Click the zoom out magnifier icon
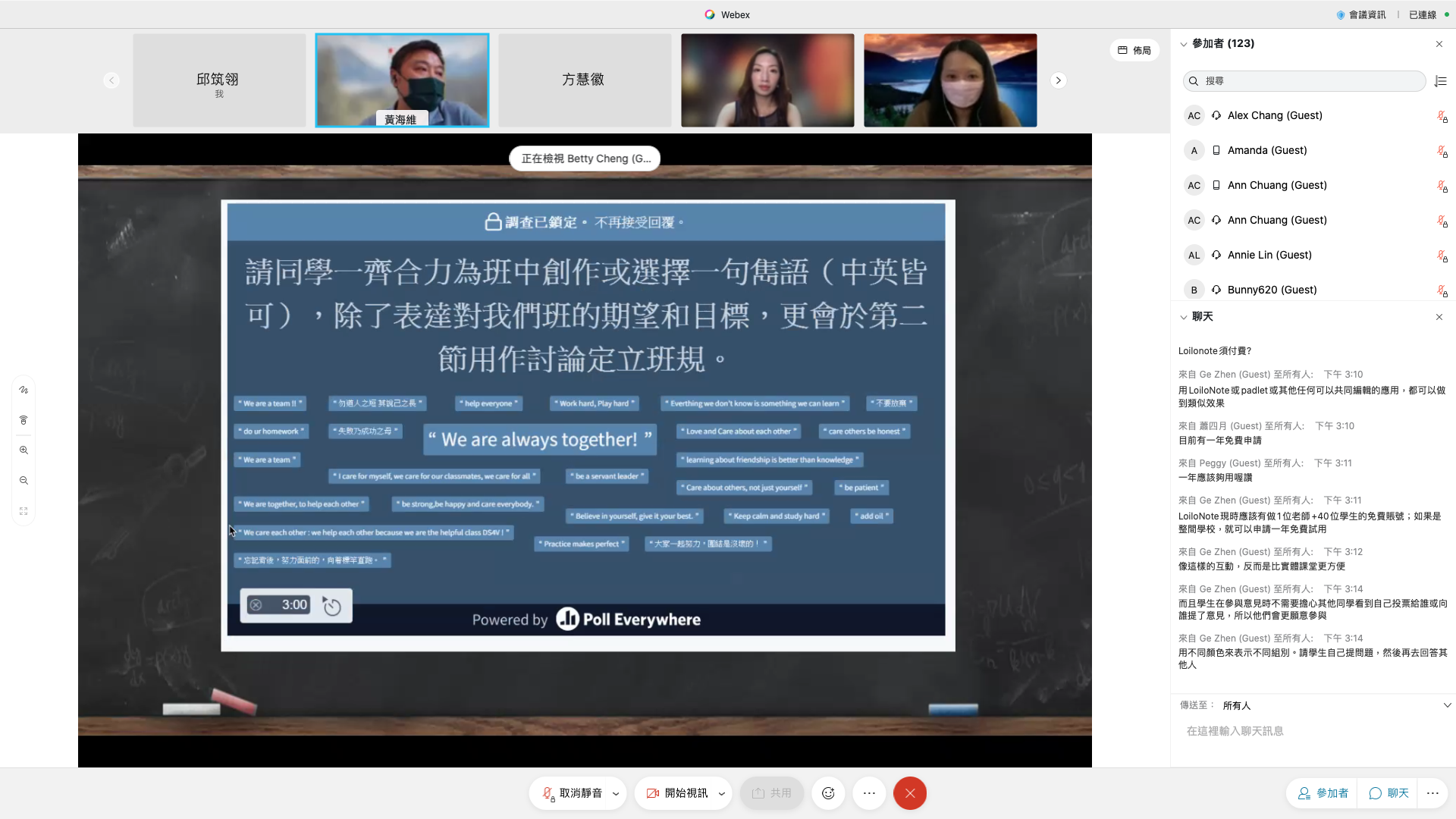This screenshot has width=1456, height=819. [24, 481]
